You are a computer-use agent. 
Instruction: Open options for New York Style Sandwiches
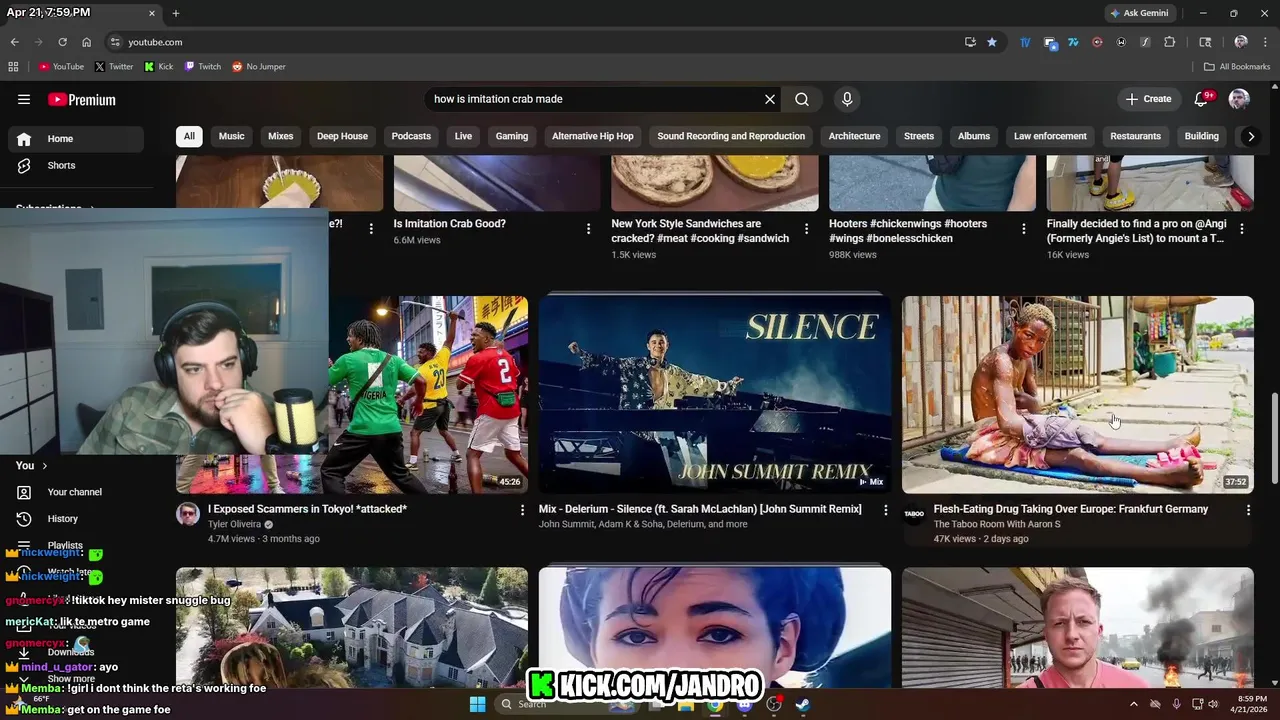pos(806,229)
